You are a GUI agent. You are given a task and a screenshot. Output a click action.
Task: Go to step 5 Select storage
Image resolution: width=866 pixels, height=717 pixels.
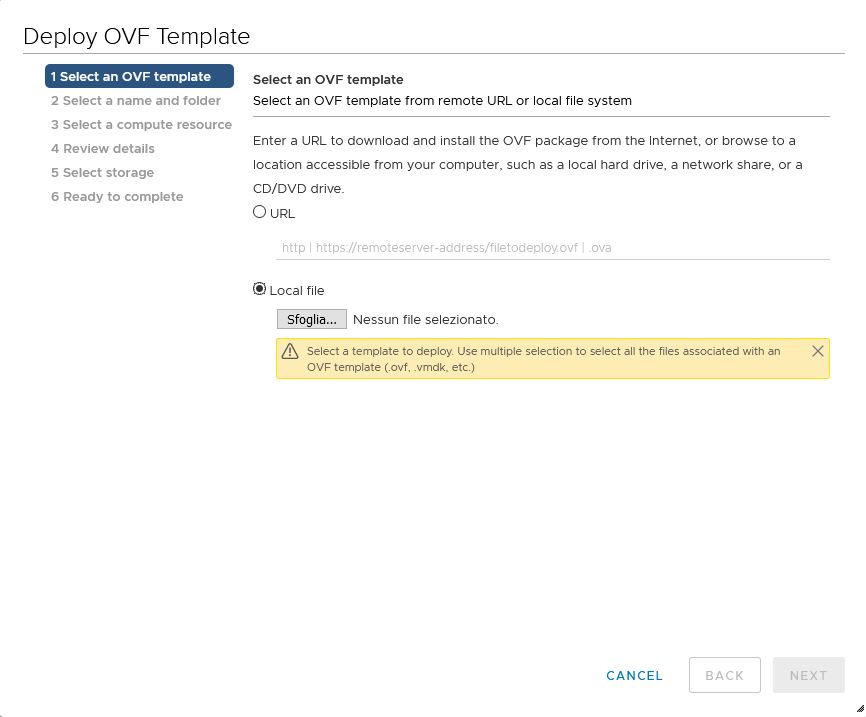click(x=102, y=173)
